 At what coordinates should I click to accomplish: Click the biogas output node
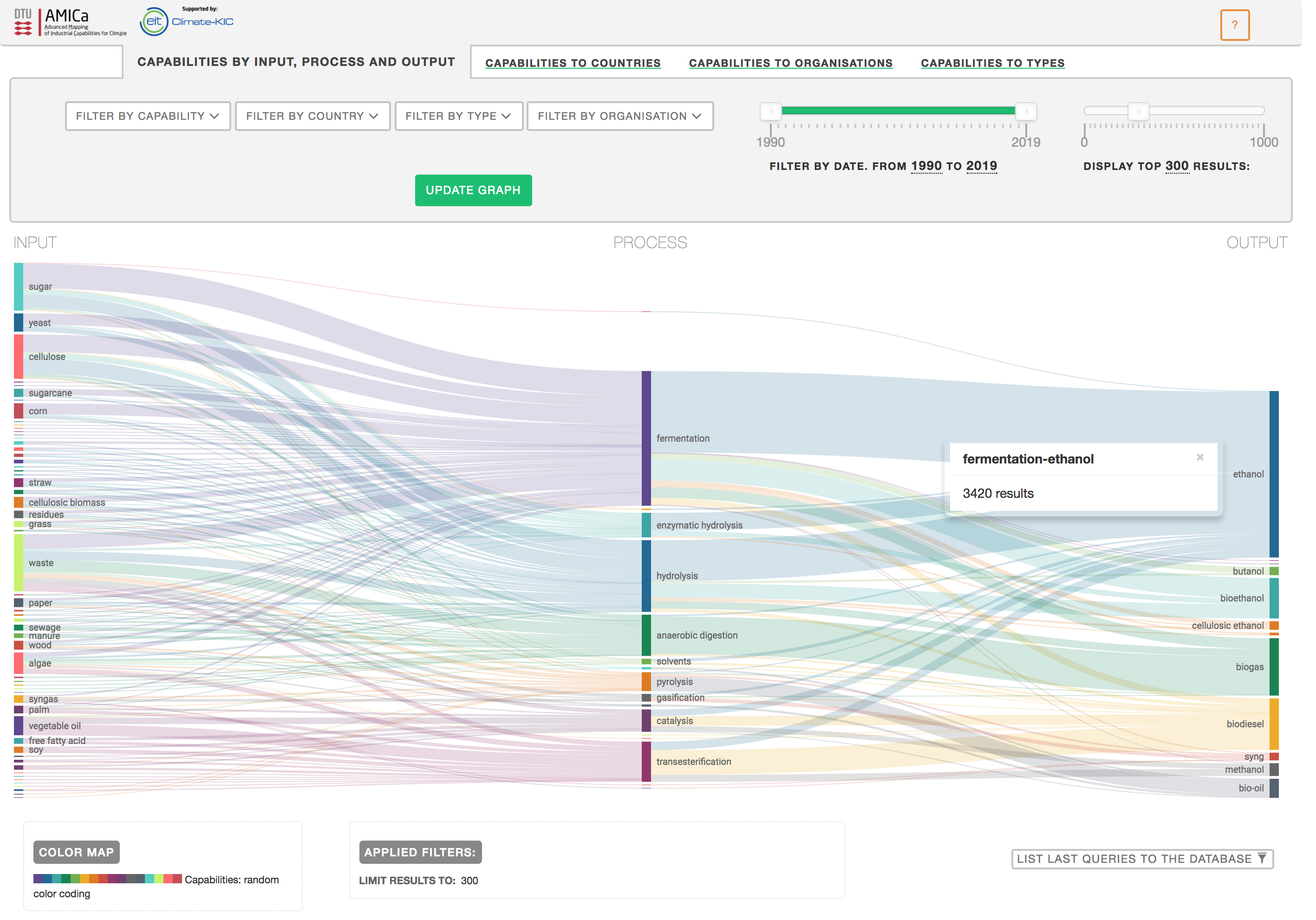pyautogui.click(x=1287, y=673)
